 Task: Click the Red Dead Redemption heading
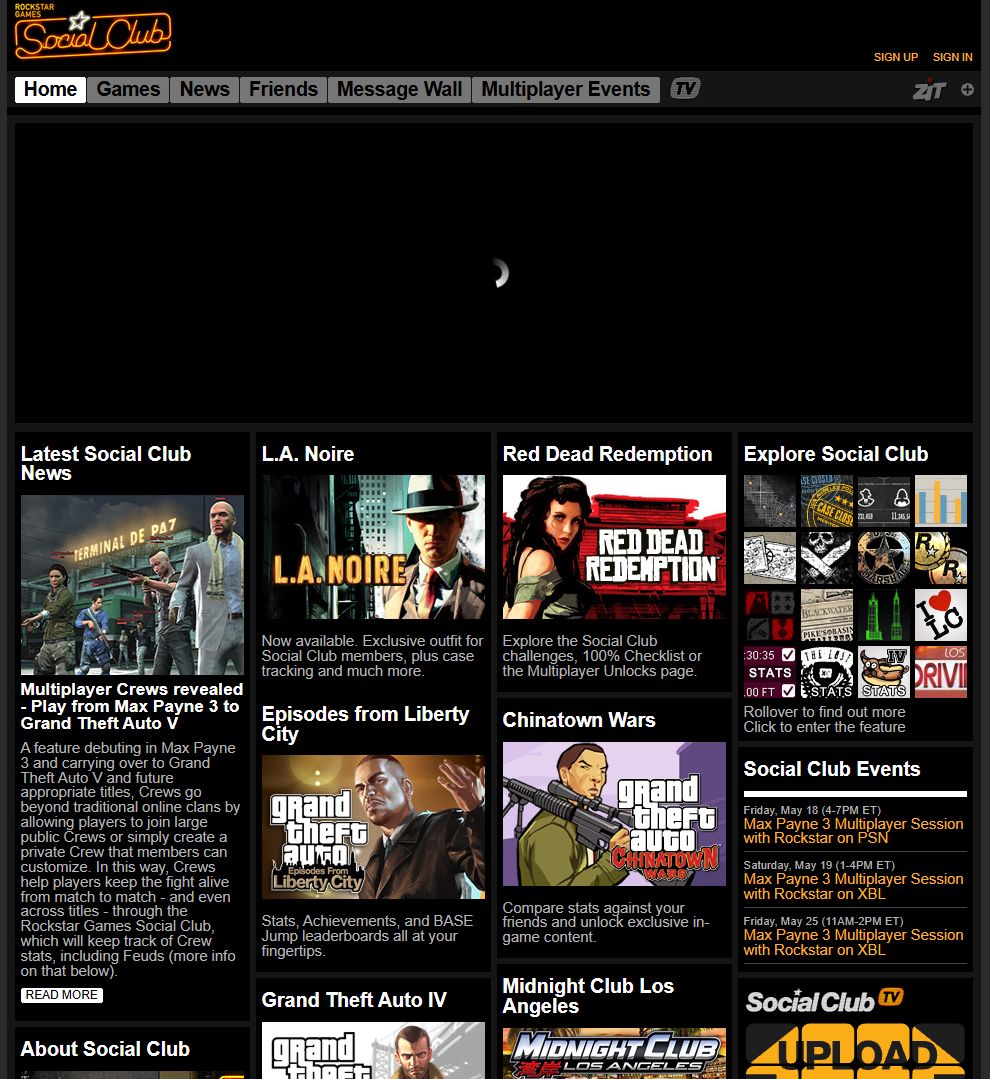coord(607,454)
